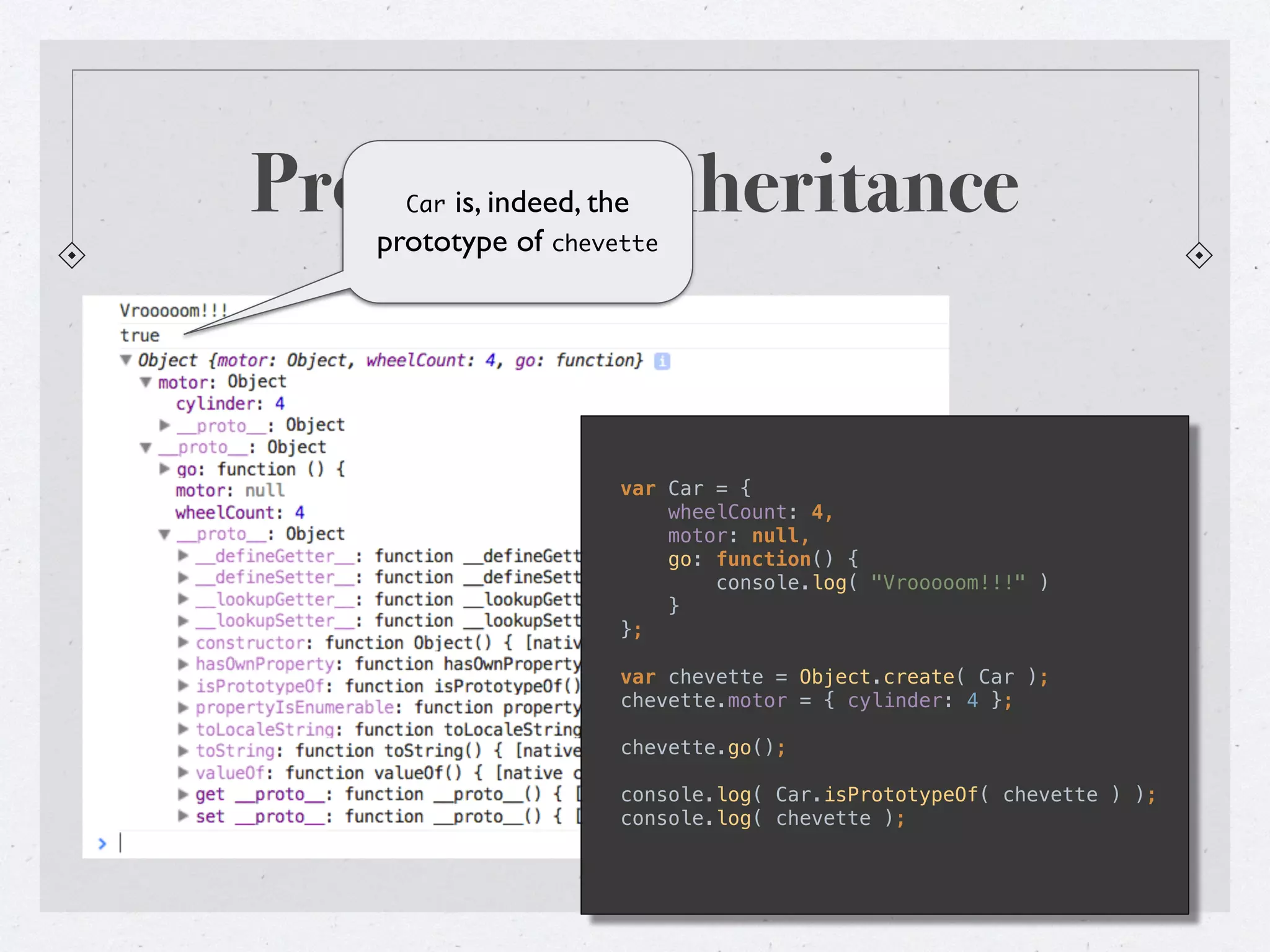1270x952 pixels.
Task: Expand __proto__ under cylinder: 4
Action: point(164,425)
